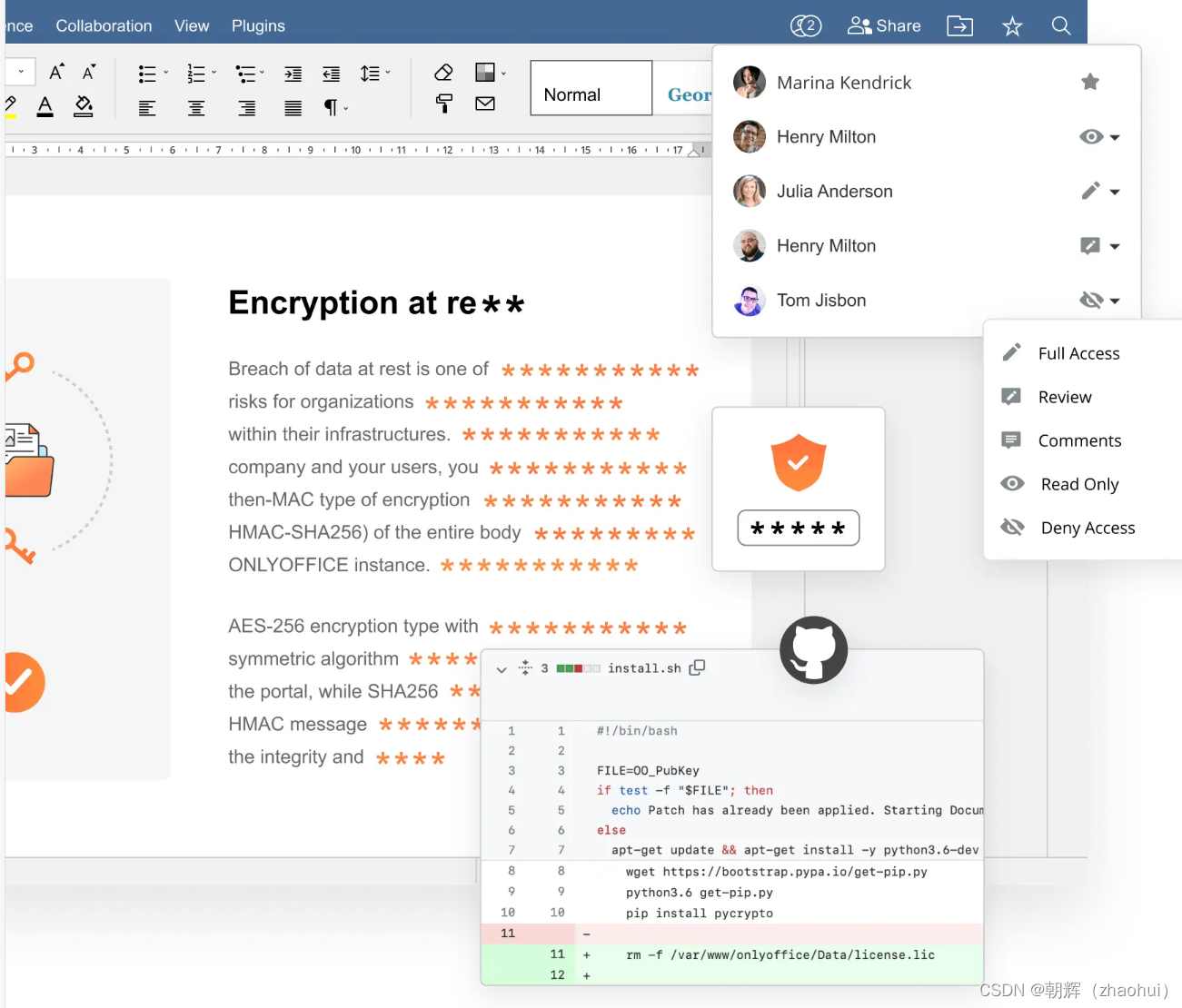Select Deny Access from permissions menu

1087,528
